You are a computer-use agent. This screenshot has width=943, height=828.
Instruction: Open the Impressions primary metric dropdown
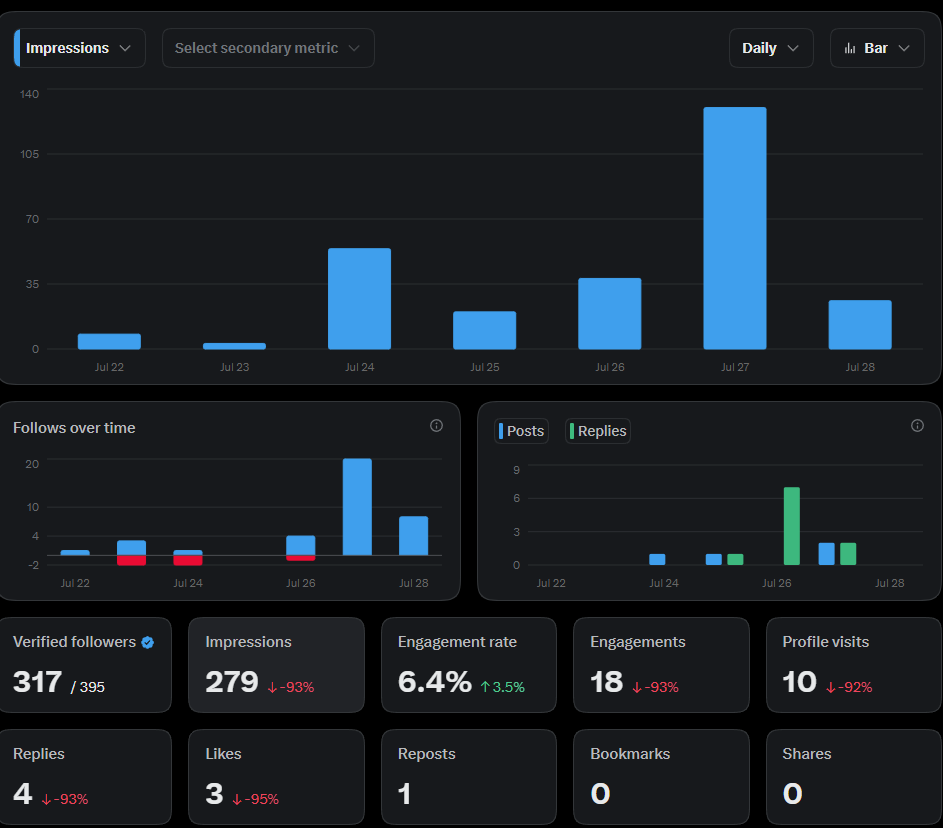[79, 48]
